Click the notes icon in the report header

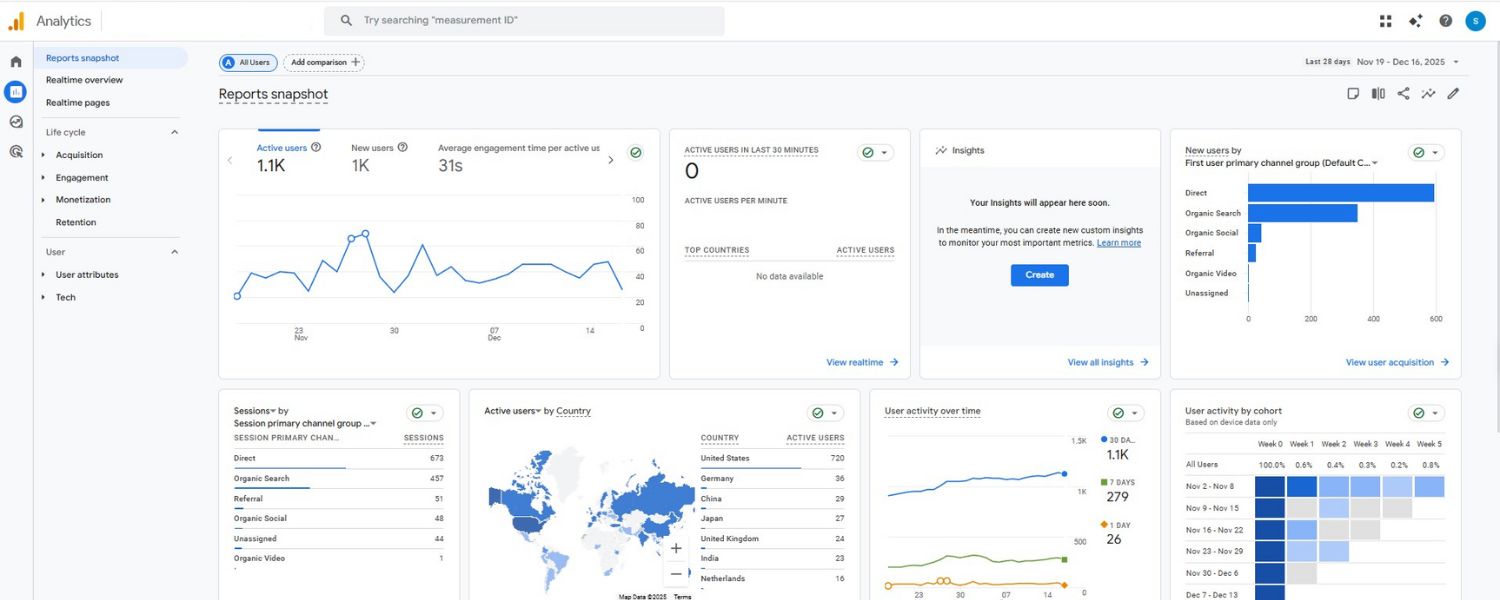[x=1354, y=92]
